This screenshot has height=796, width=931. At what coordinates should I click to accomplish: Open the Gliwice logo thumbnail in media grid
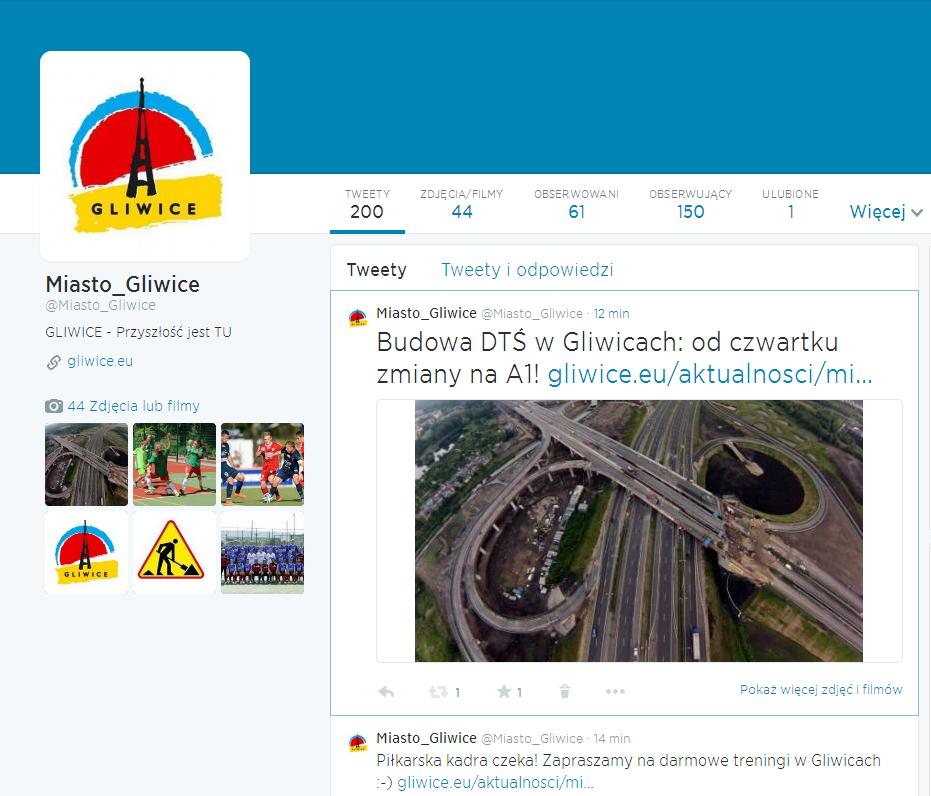[x=87, y=553]
